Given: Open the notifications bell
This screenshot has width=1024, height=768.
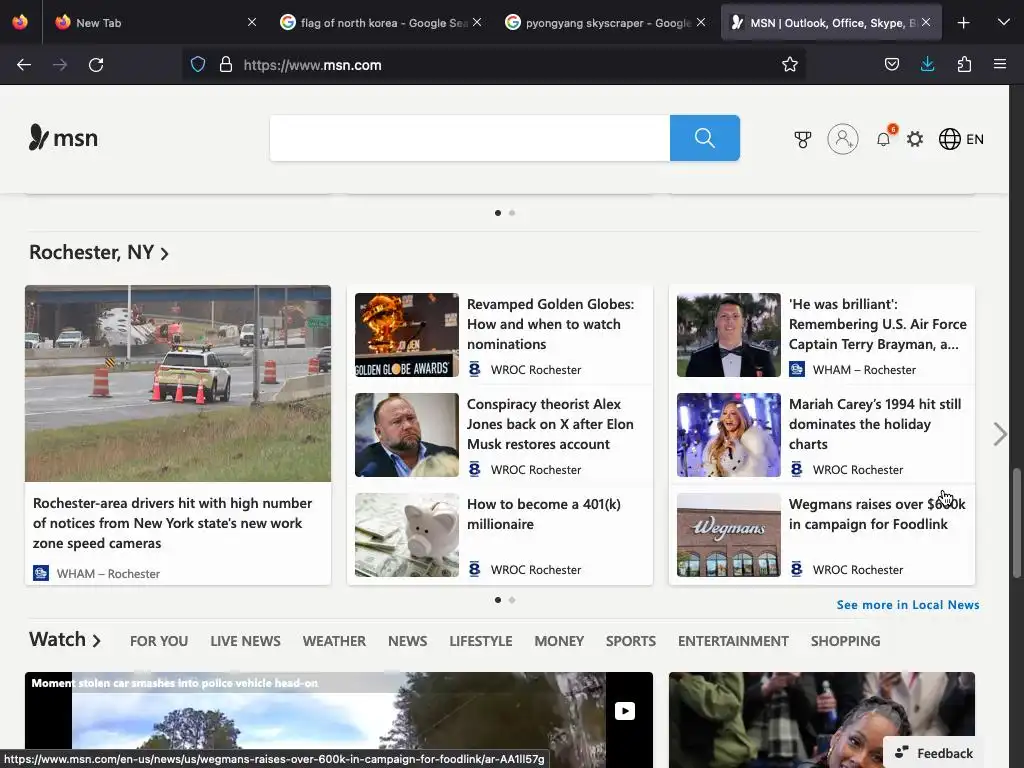Looking at the screenshot, I should pos(884,139).
